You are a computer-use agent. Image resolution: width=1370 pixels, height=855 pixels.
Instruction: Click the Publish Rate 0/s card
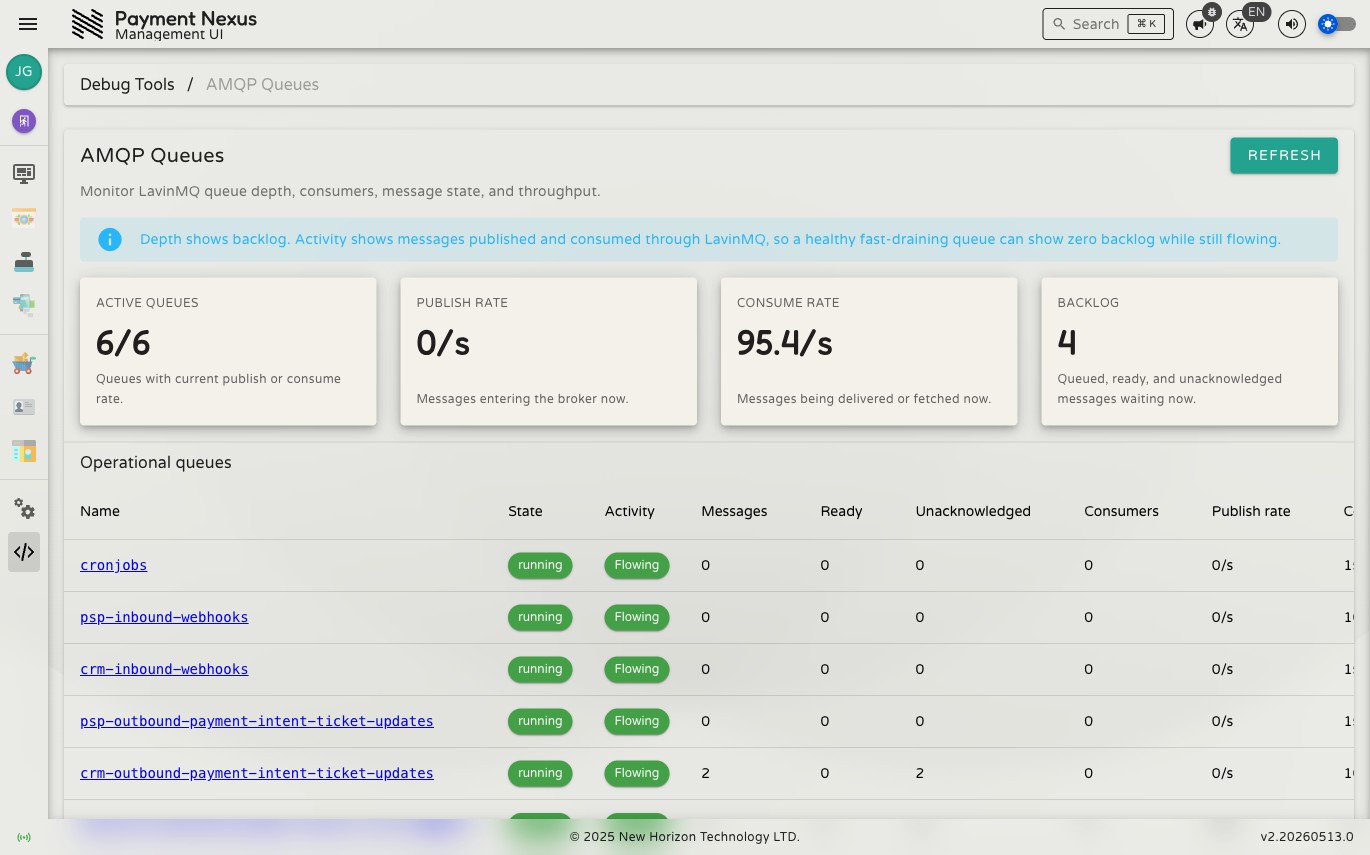tap(549, 351)
